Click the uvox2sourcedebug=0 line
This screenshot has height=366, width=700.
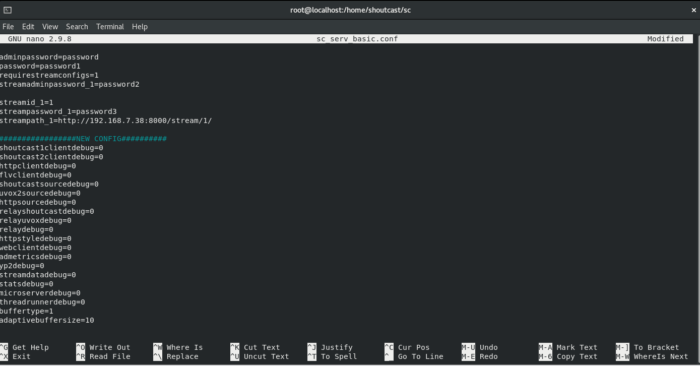40,193
